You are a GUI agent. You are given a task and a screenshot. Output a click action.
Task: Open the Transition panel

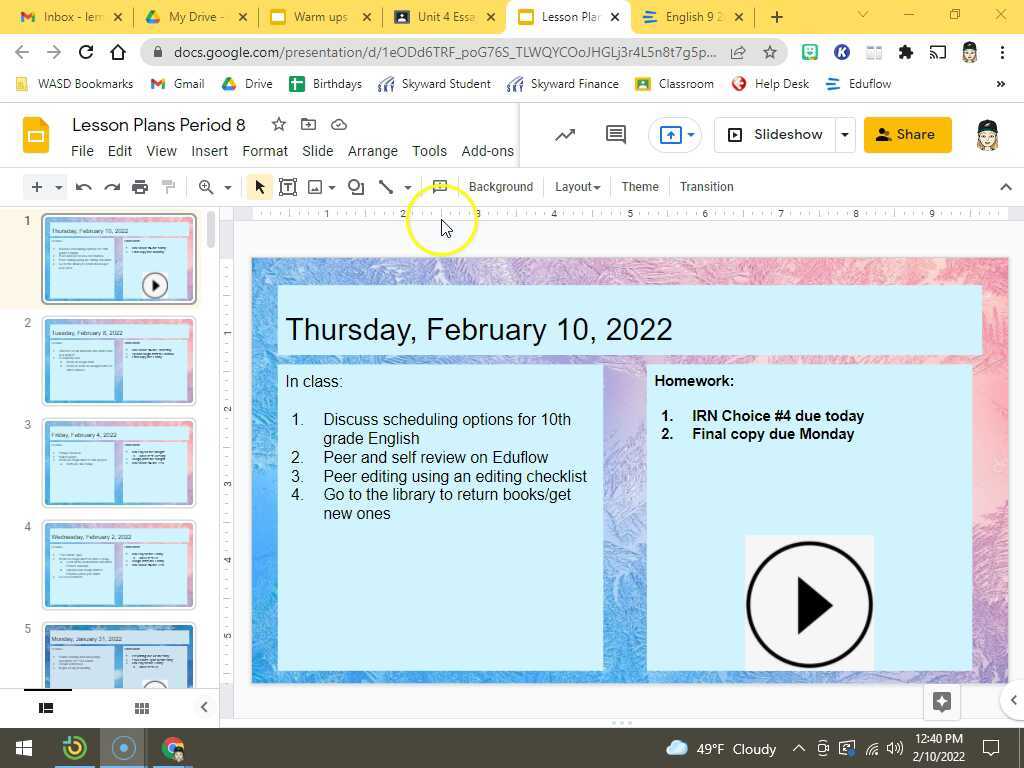[x=707, y=187]
